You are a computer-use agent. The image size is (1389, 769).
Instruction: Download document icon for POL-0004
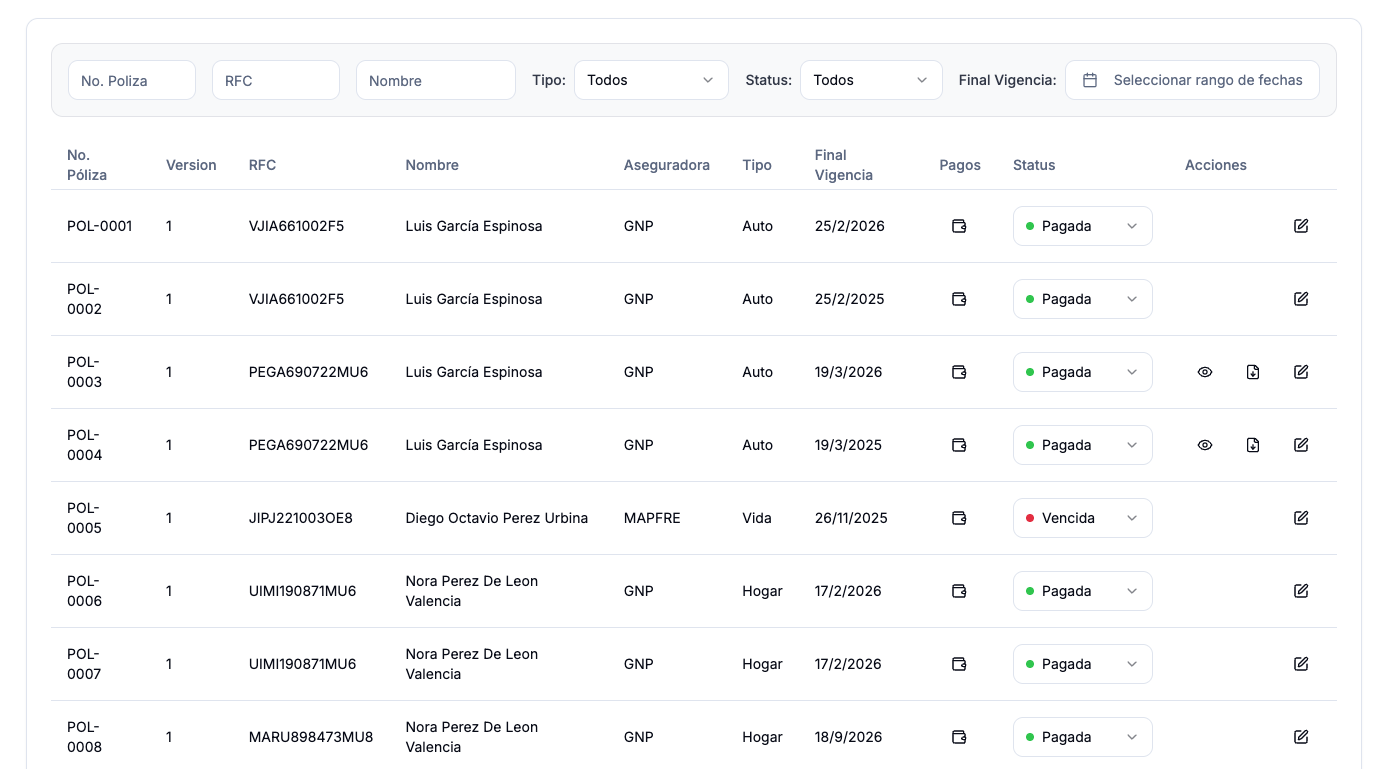pos(1253,445)
